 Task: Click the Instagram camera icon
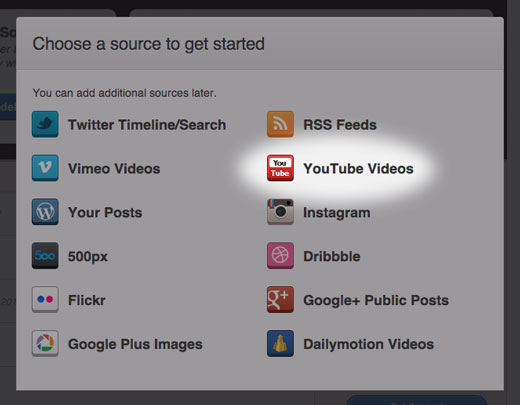point(280,212)
